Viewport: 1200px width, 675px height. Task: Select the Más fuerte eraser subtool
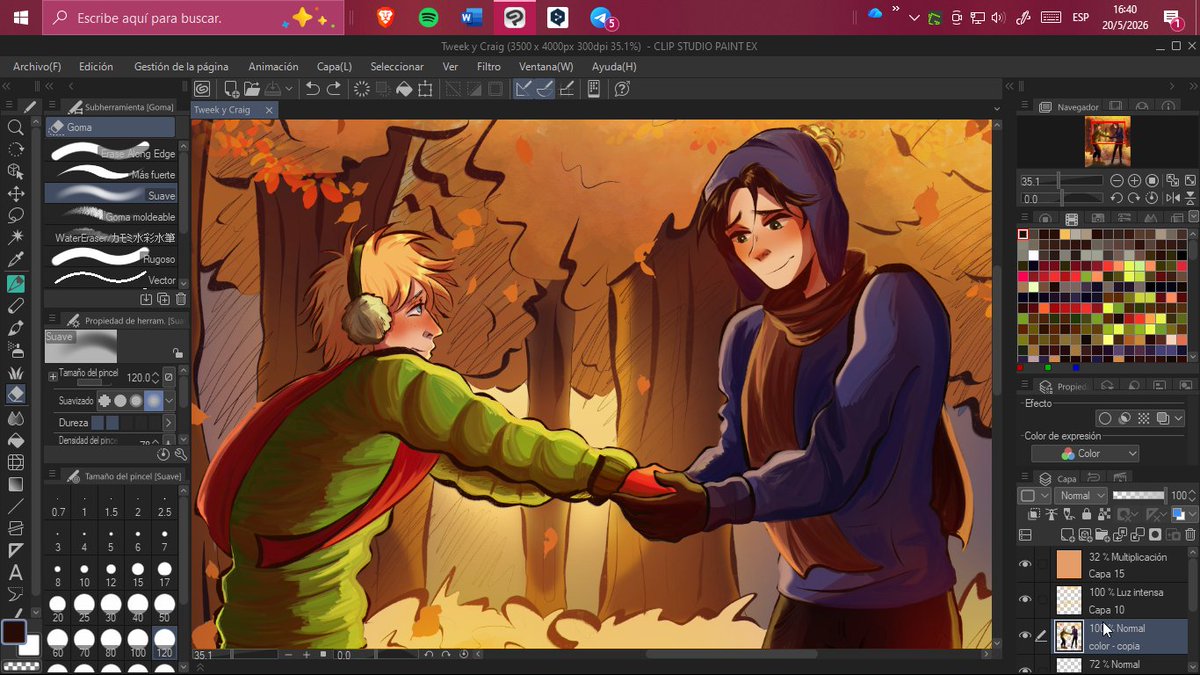tap(111, 174)
